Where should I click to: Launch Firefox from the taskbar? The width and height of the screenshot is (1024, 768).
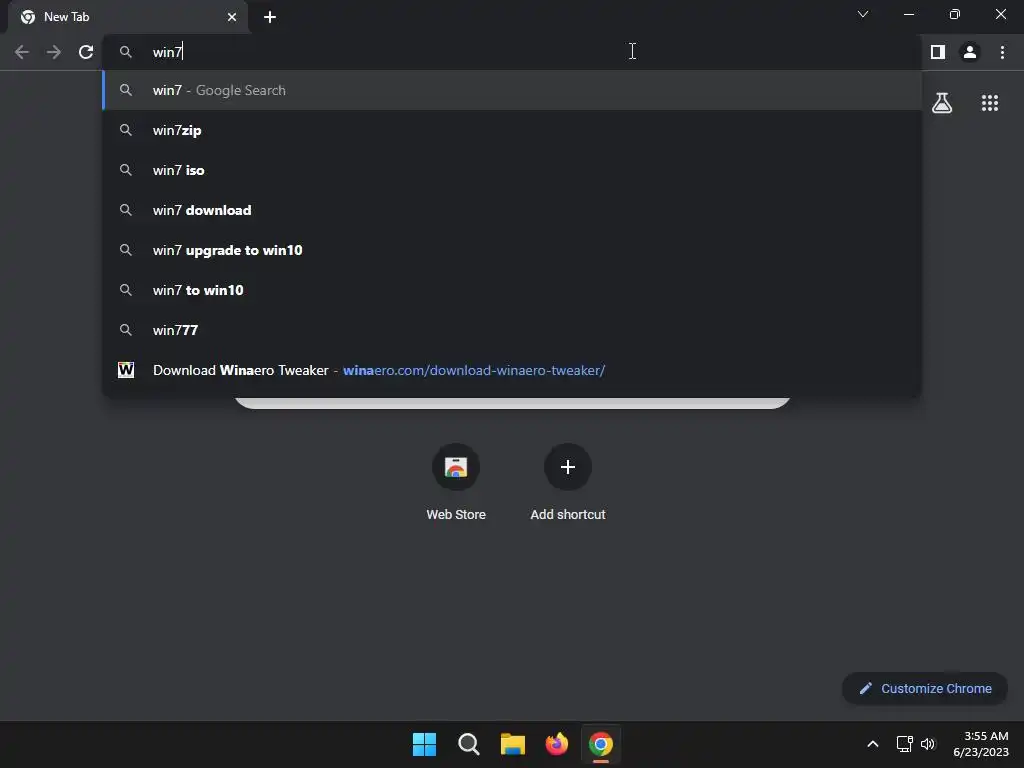556,744
